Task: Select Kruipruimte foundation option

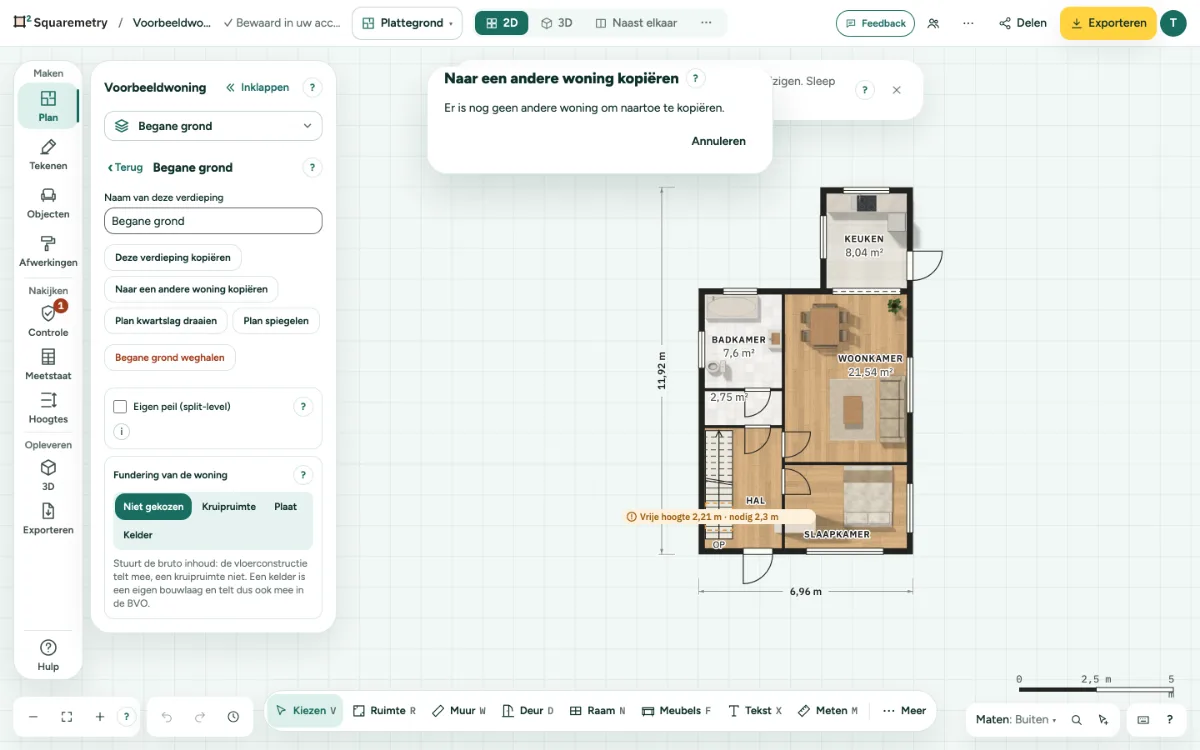Action: [x=229, y=507]
